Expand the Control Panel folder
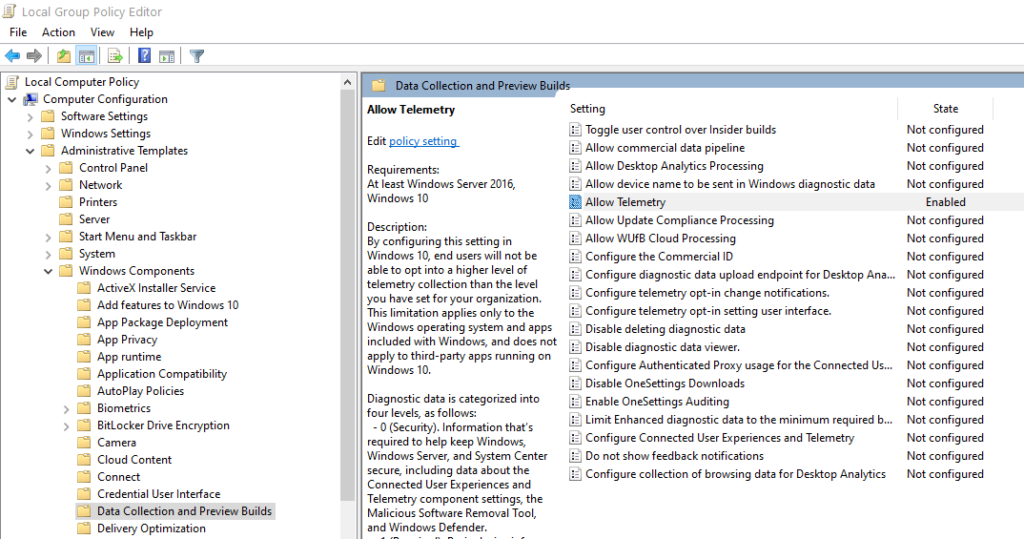The width and height of the screenshot is (1024, 539). click(x=48, y=169)
